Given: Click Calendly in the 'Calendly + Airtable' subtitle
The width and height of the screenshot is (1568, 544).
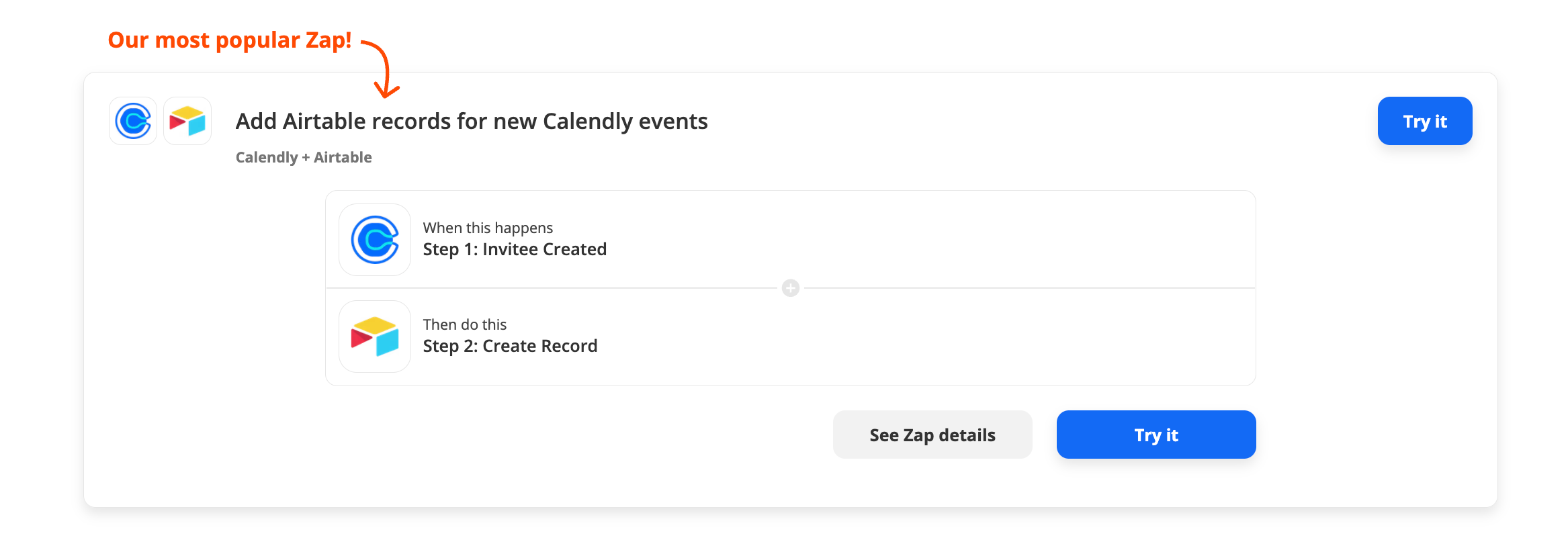Looking at the screenshot, I should point(267,157).
